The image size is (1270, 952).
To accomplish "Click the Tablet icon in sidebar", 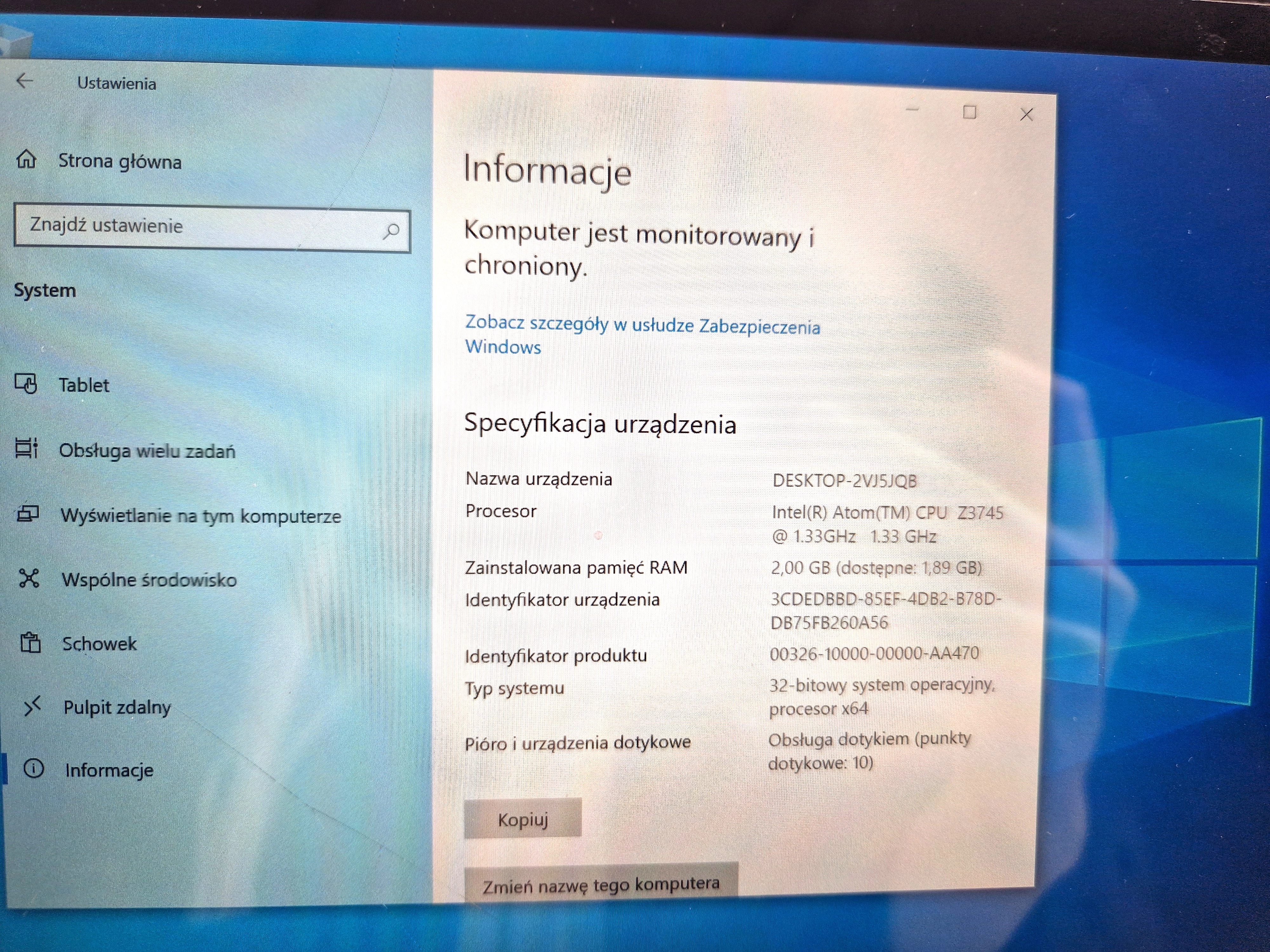I will pos(26,383).
